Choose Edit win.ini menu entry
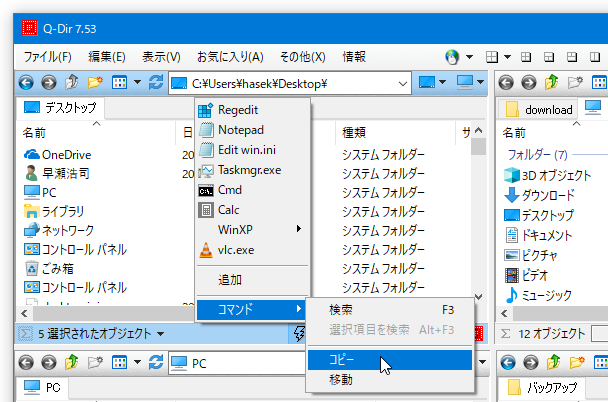Screen dimensions: 608x402 pos(254,150)
